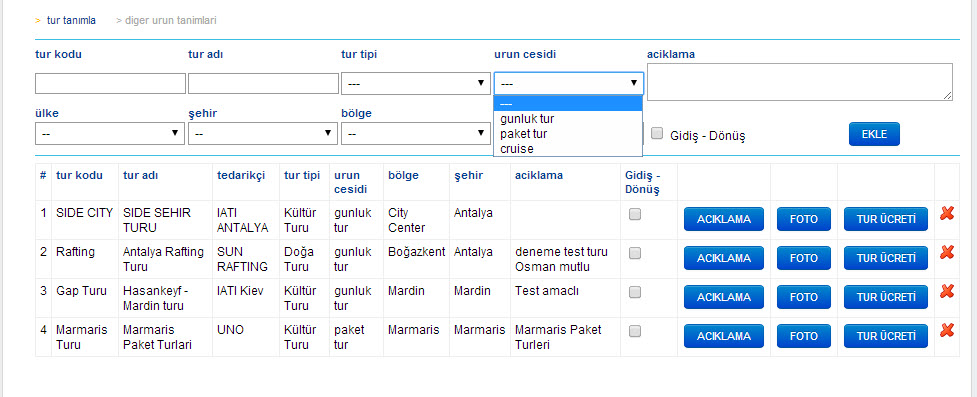Focus the tur kodu input field
Image resolution: width=977 pixels, height=397 pixels.
coord(110,84)
